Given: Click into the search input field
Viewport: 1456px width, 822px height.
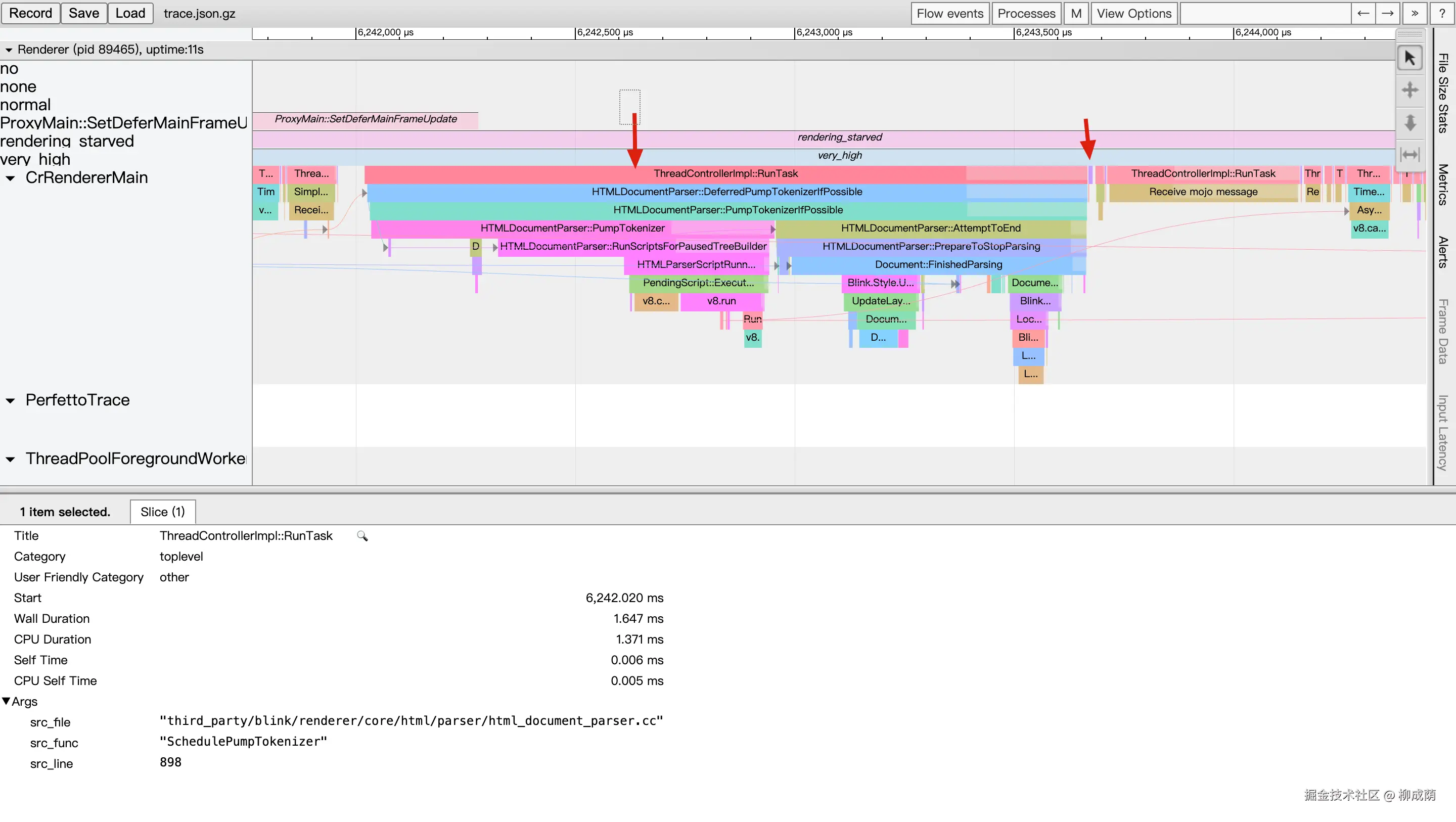Looking at the screenshot, I should (x=1265, y=14).
